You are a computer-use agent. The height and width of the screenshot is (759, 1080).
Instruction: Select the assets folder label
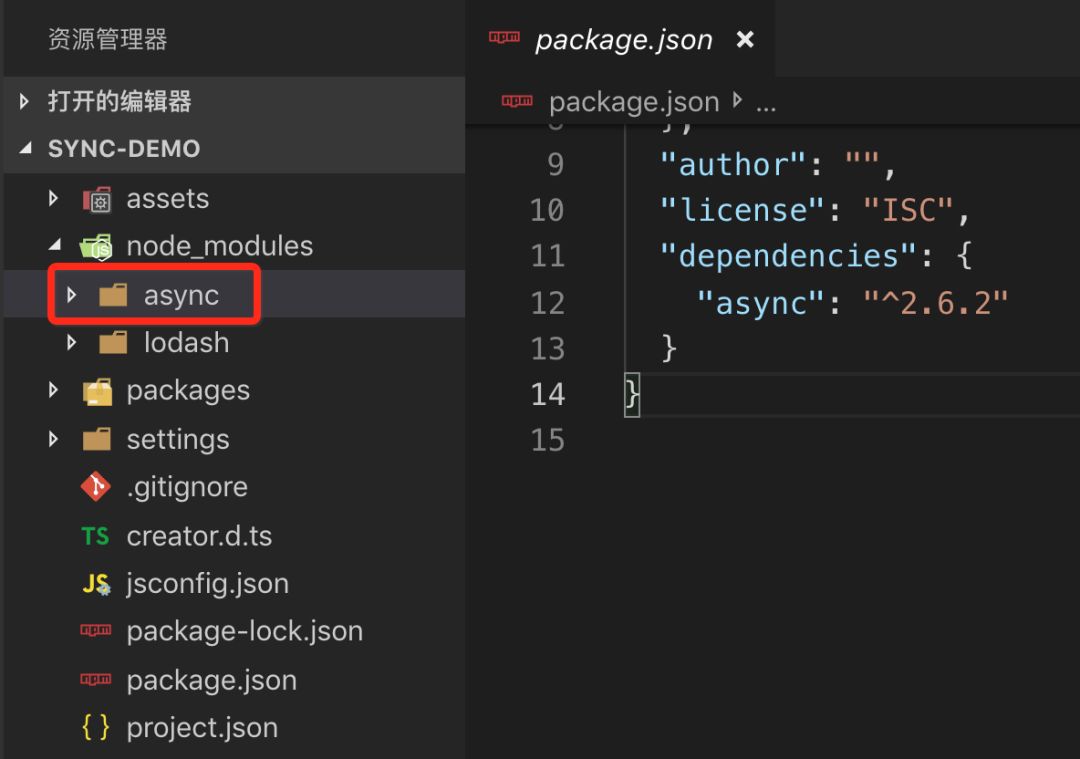tap(167, 199)
